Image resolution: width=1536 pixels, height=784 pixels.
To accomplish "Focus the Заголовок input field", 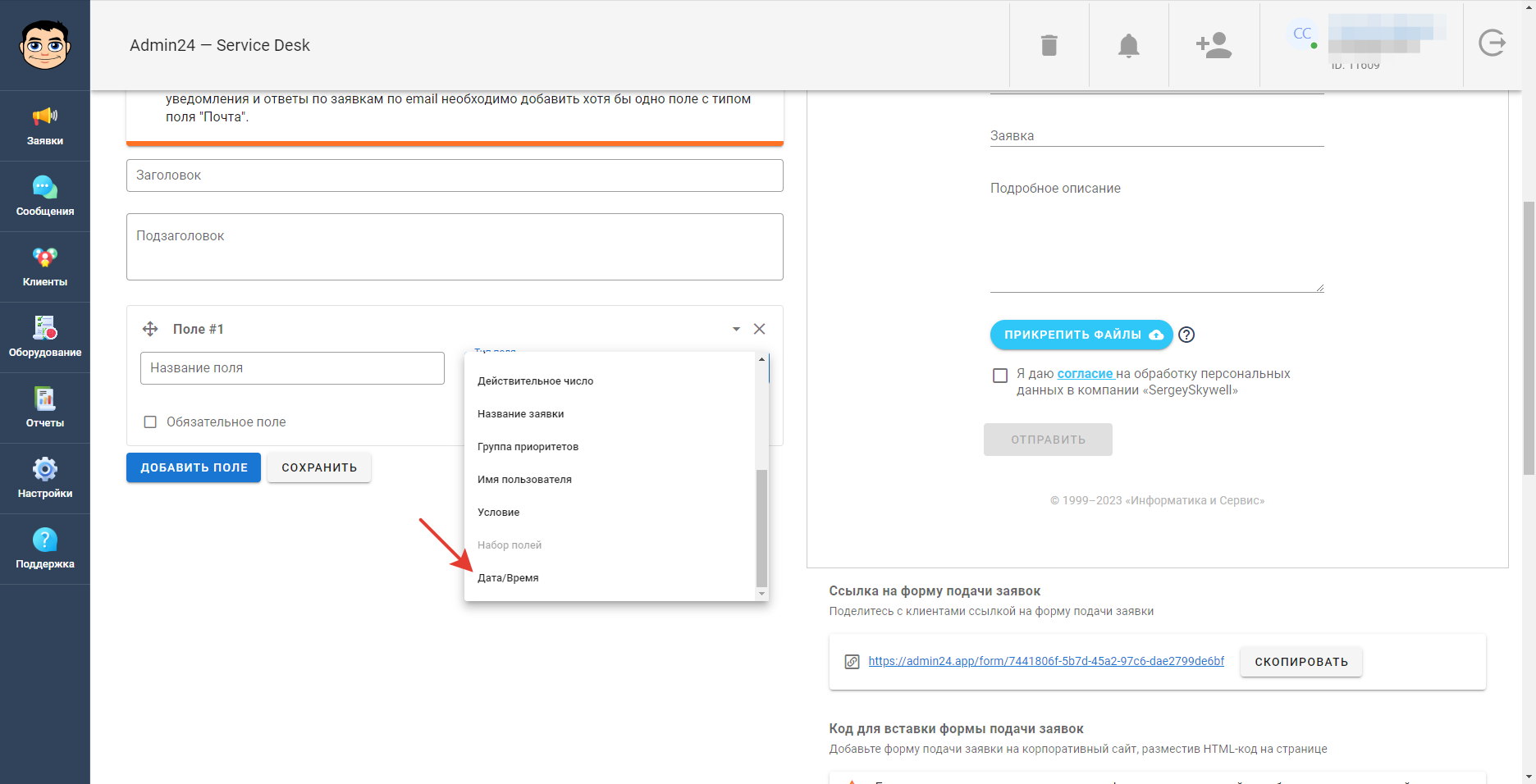I will (455, 175).
